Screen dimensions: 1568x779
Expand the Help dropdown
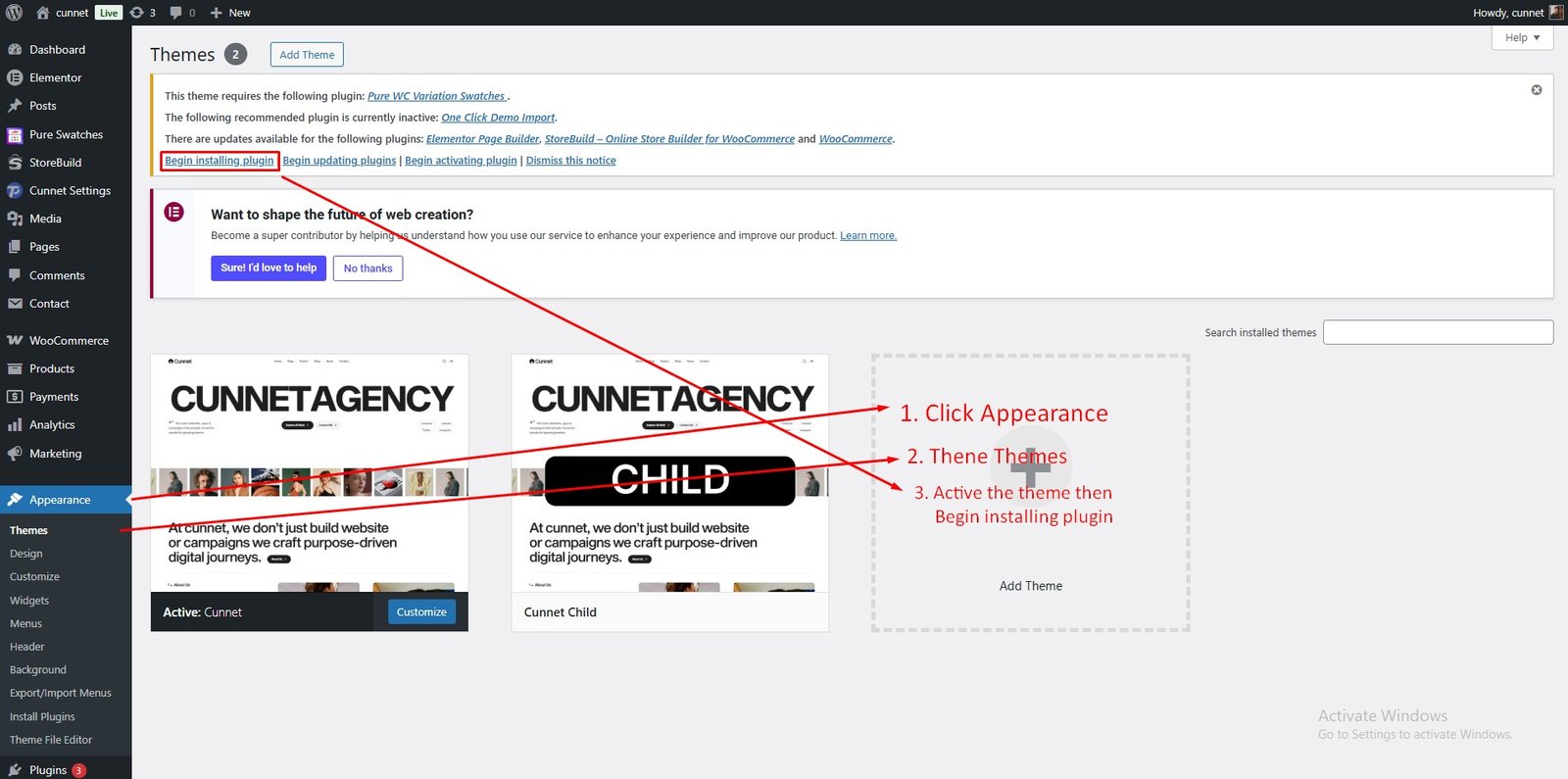1522,37
